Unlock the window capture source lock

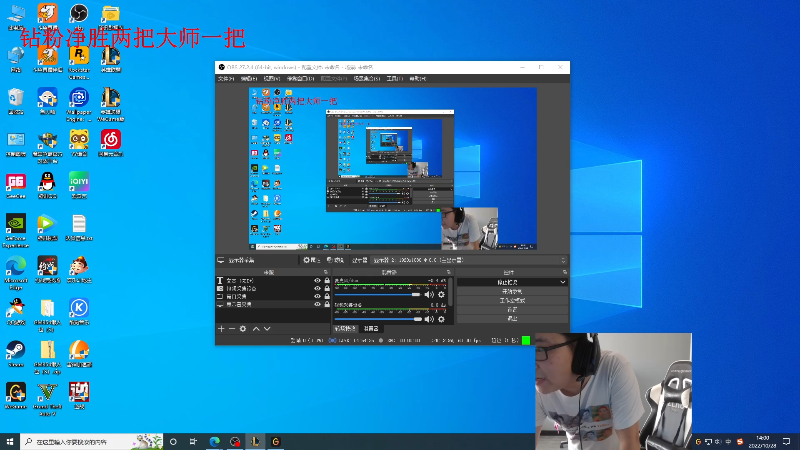tap(327, 296)
